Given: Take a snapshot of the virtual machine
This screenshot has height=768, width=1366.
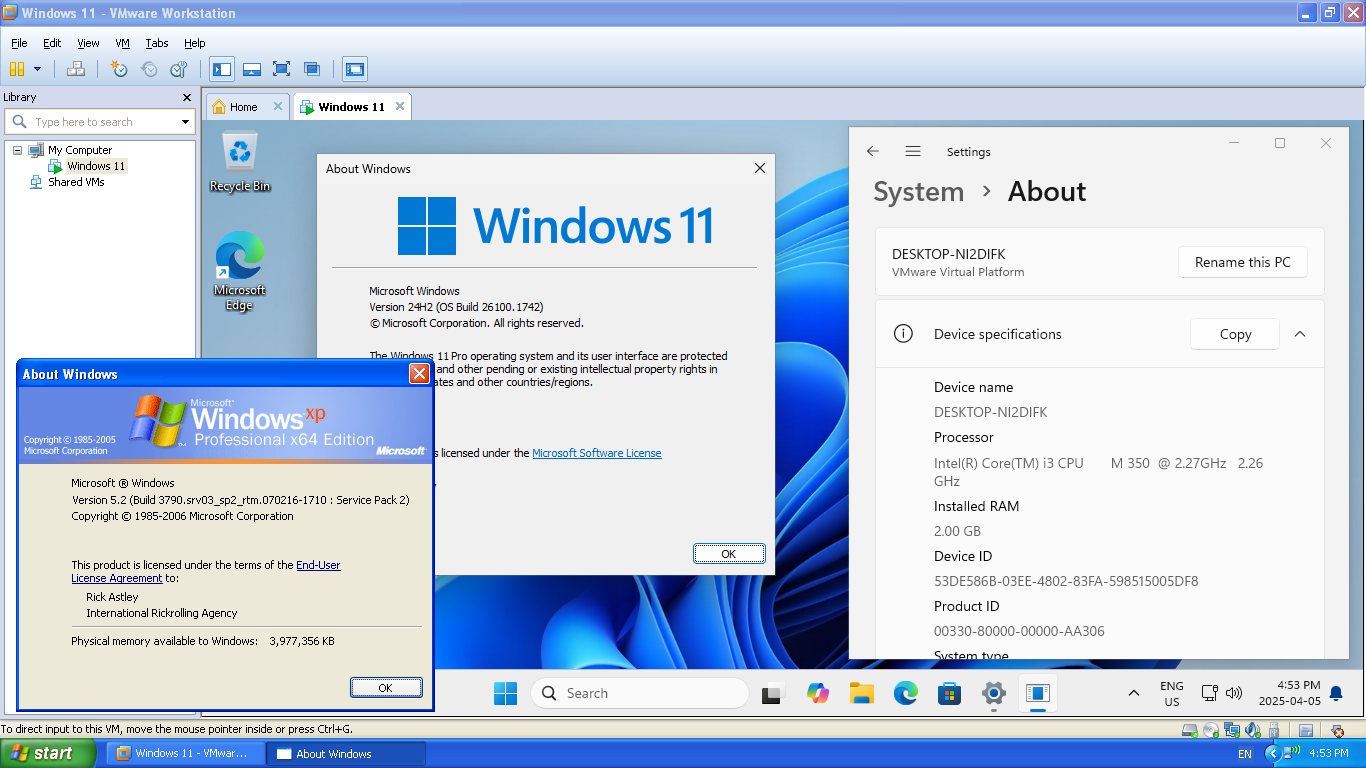Looking at the screenshot, I should click(119, 69).
